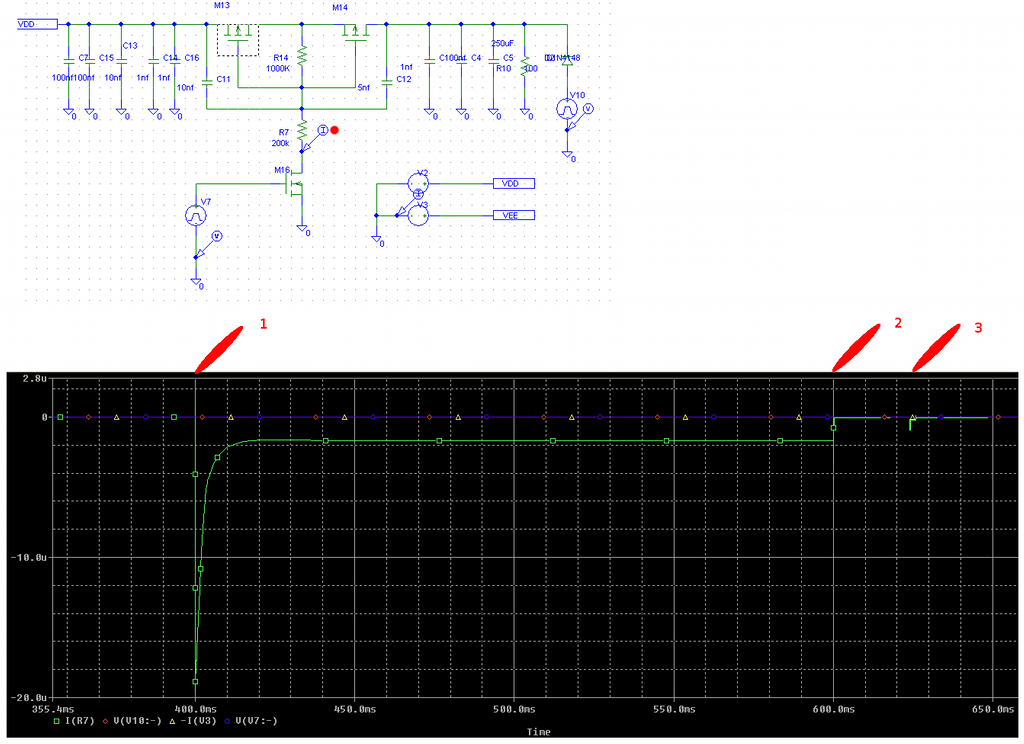Image resolution: width=1024 pixels, height=744 pixels.
Task: Select the V10 pulse source symbol
Action: coord(567,108)
